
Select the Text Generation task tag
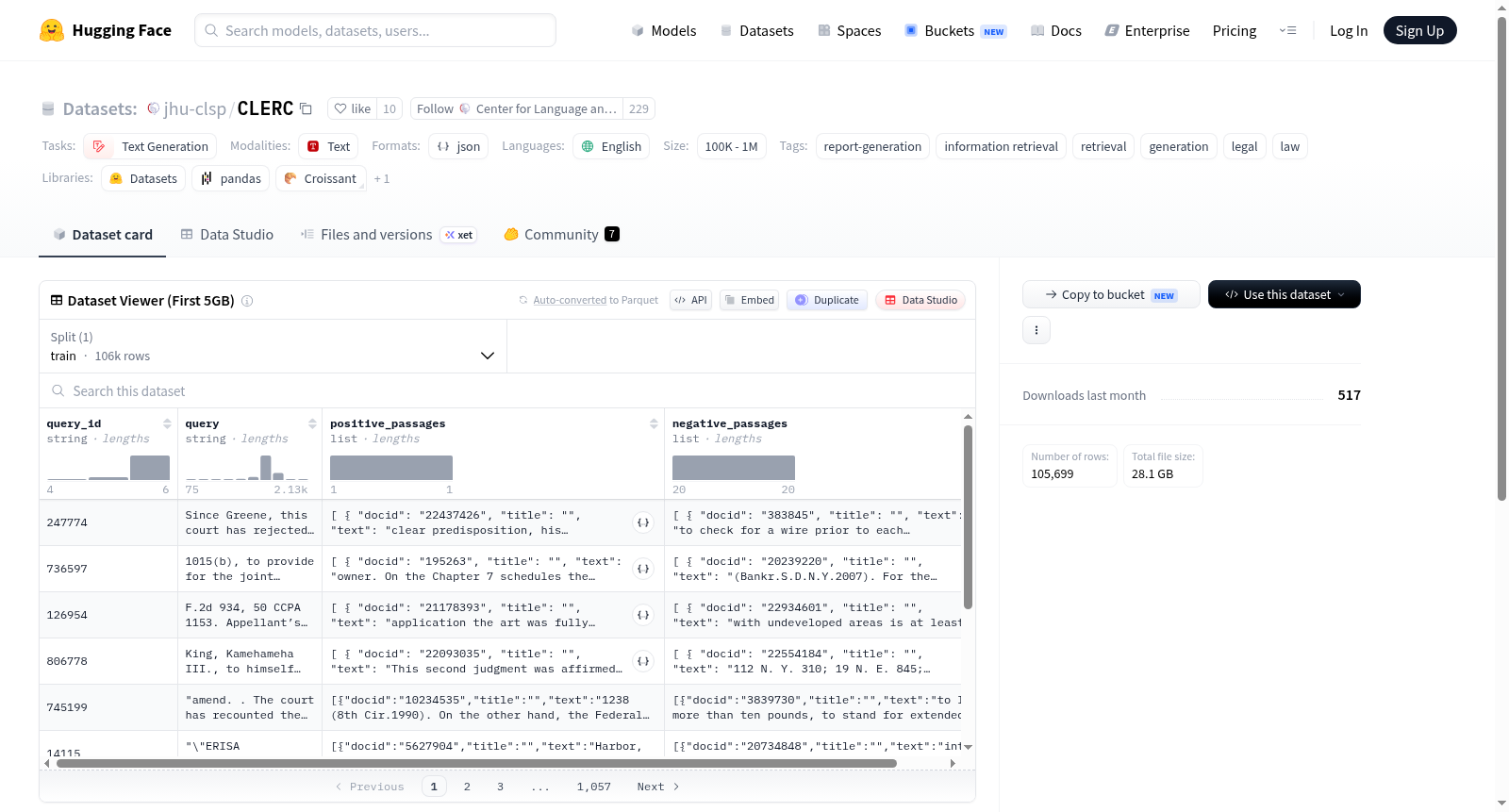(x=150, y=146)
